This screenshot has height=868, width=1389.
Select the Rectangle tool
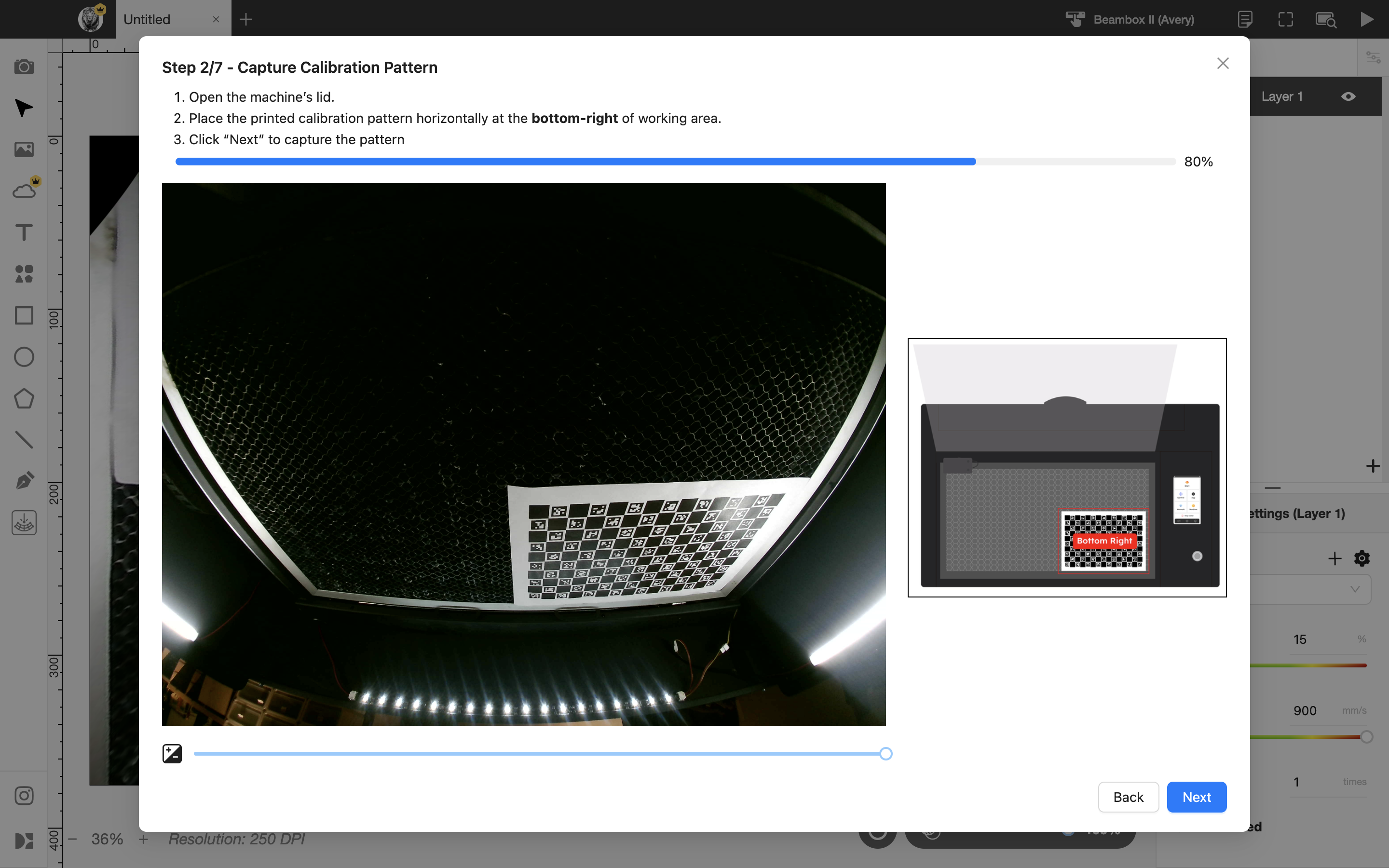pos(24,315)
